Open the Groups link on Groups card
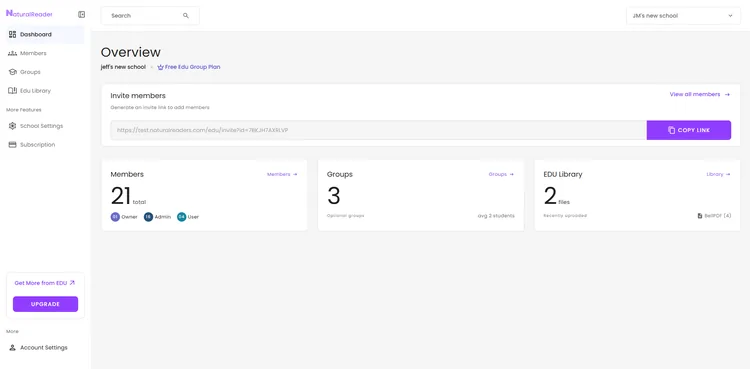The image size is (750, 369). pos(501,174)
